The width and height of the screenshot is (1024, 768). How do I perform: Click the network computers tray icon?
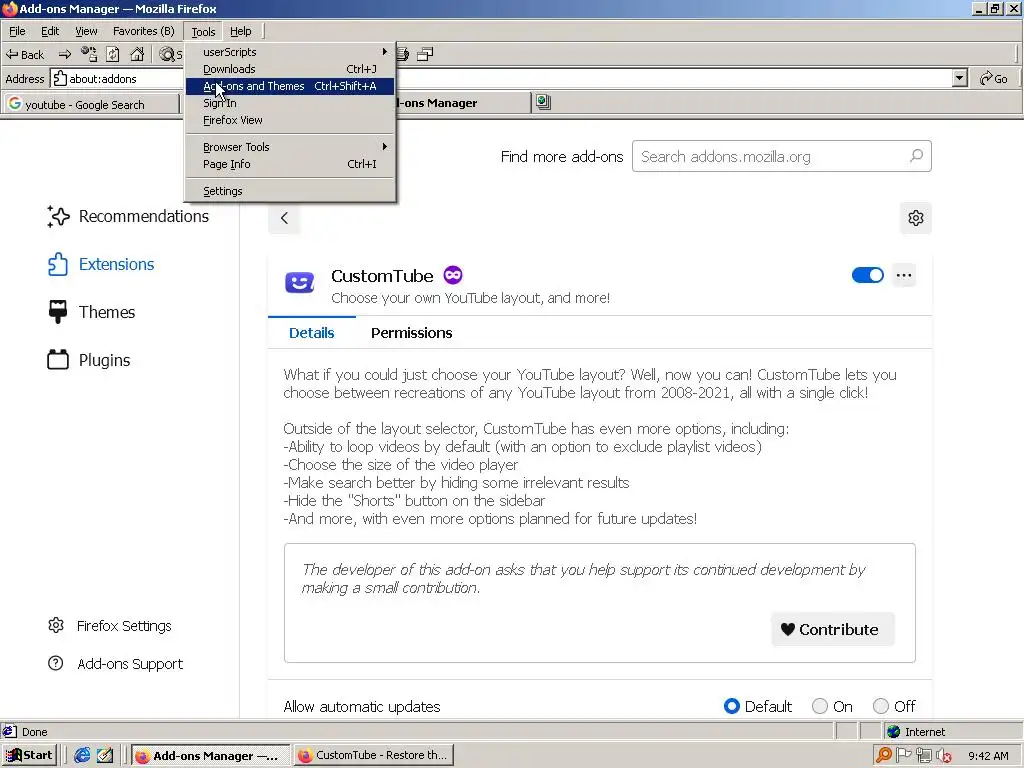[923, 755]
